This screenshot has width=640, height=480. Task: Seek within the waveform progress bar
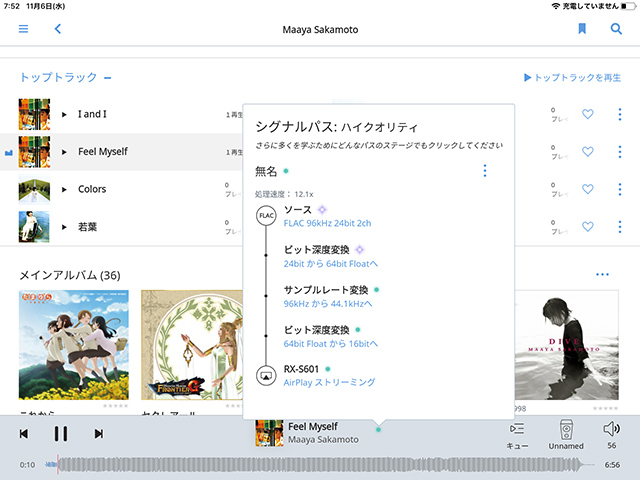(320, 464)
